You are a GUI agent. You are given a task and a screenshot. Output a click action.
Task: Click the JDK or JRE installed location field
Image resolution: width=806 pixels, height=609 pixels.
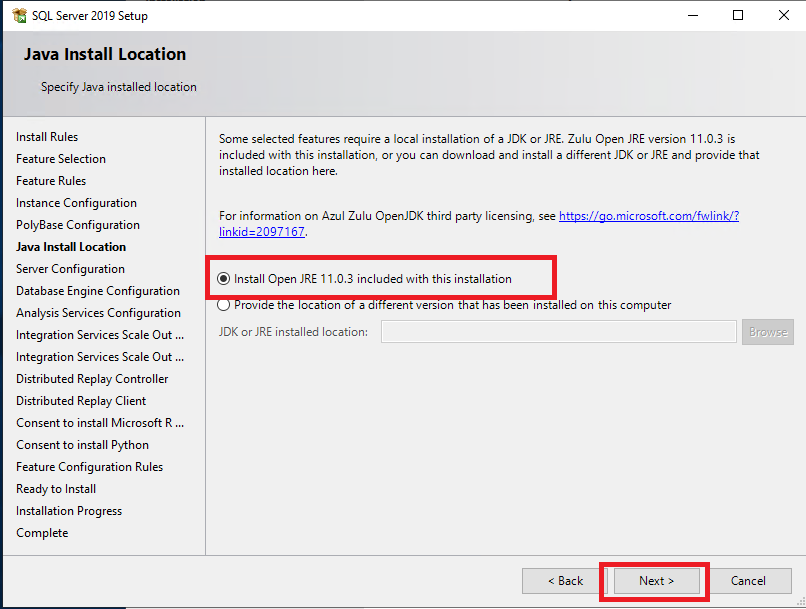558,332
